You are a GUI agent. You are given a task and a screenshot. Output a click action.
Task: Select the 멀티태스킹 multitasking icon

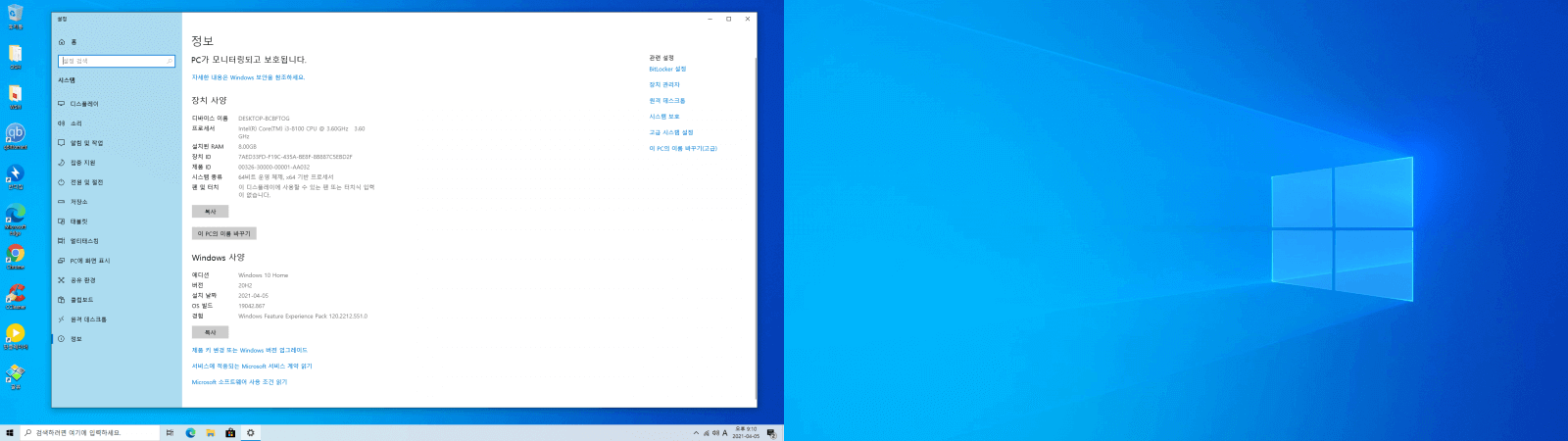coord(62,241)
